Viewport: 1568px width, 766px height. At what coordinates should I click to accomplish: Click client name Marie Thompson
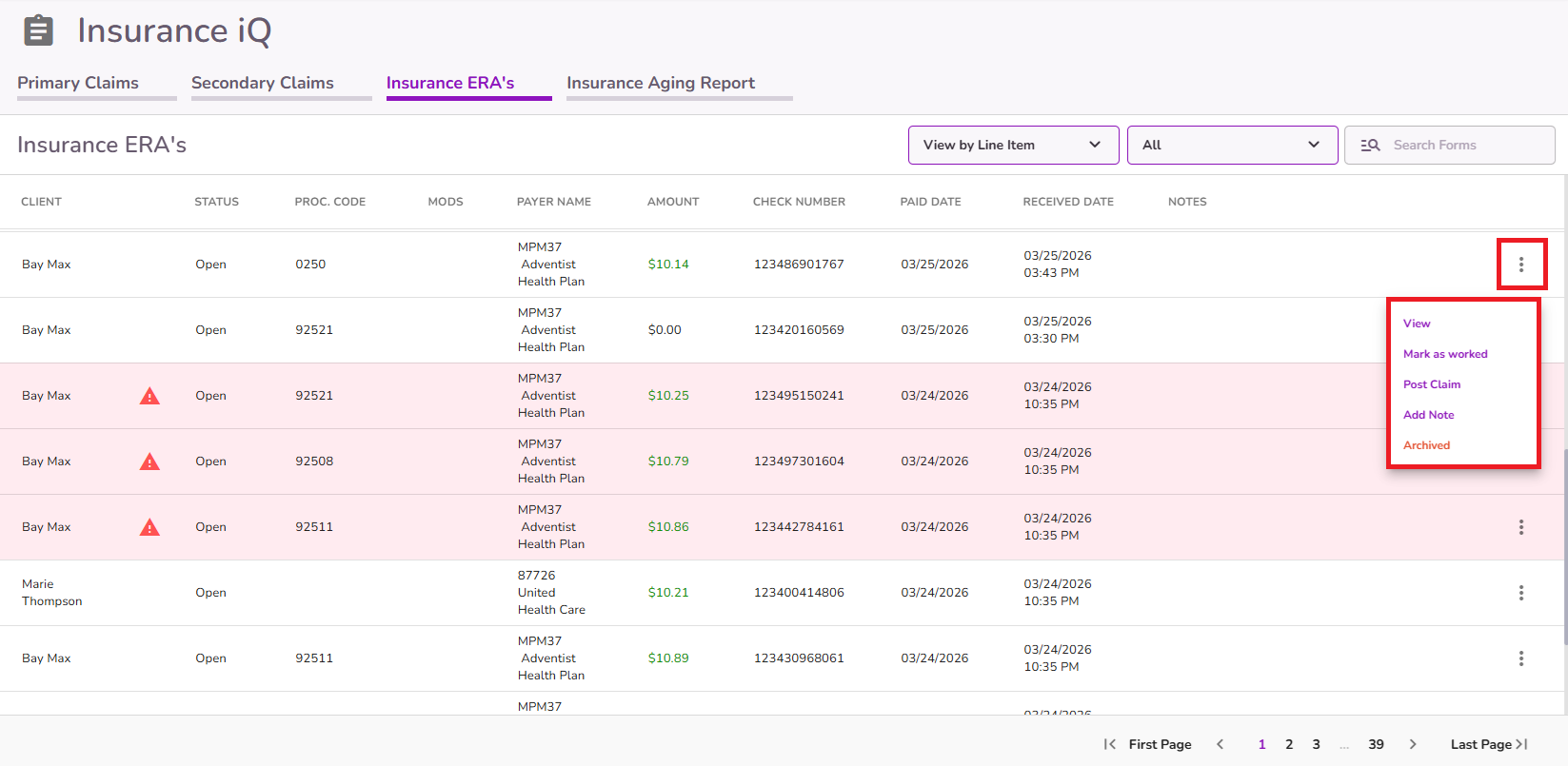pyautogui.click(x=52, y=593)
